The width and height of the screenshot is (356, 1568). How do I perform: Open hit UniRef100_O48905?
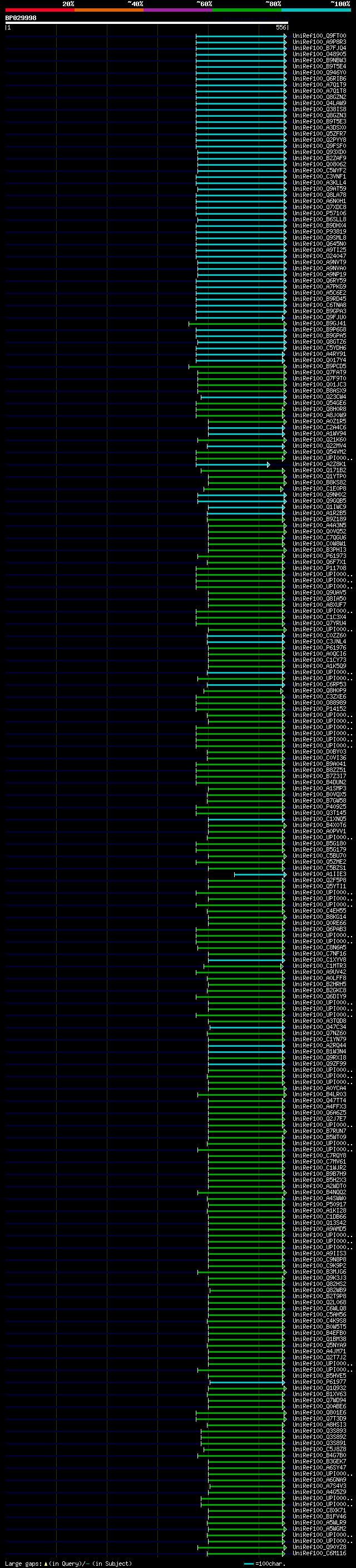[x=319, y=54]
